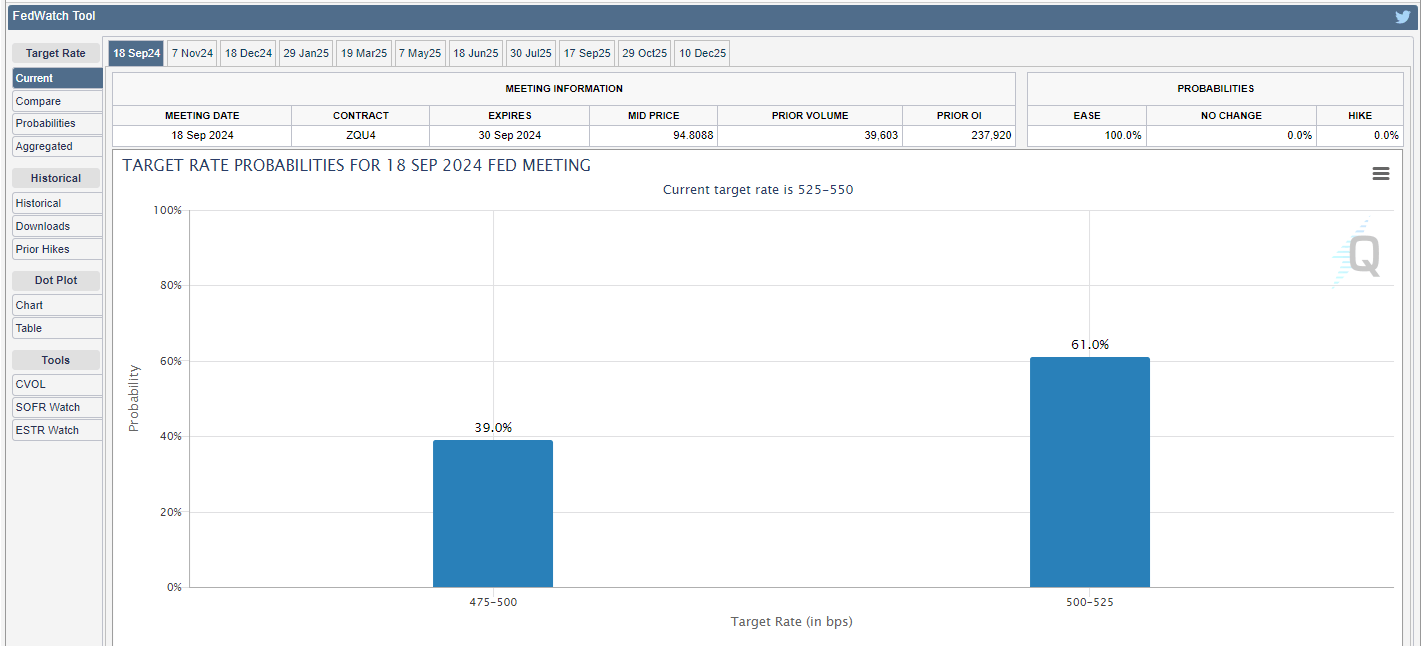The width and height of the screenshot is (1421, 646).
Task: Click the Twitter icon in the title bar
Action: point(1402,16)
